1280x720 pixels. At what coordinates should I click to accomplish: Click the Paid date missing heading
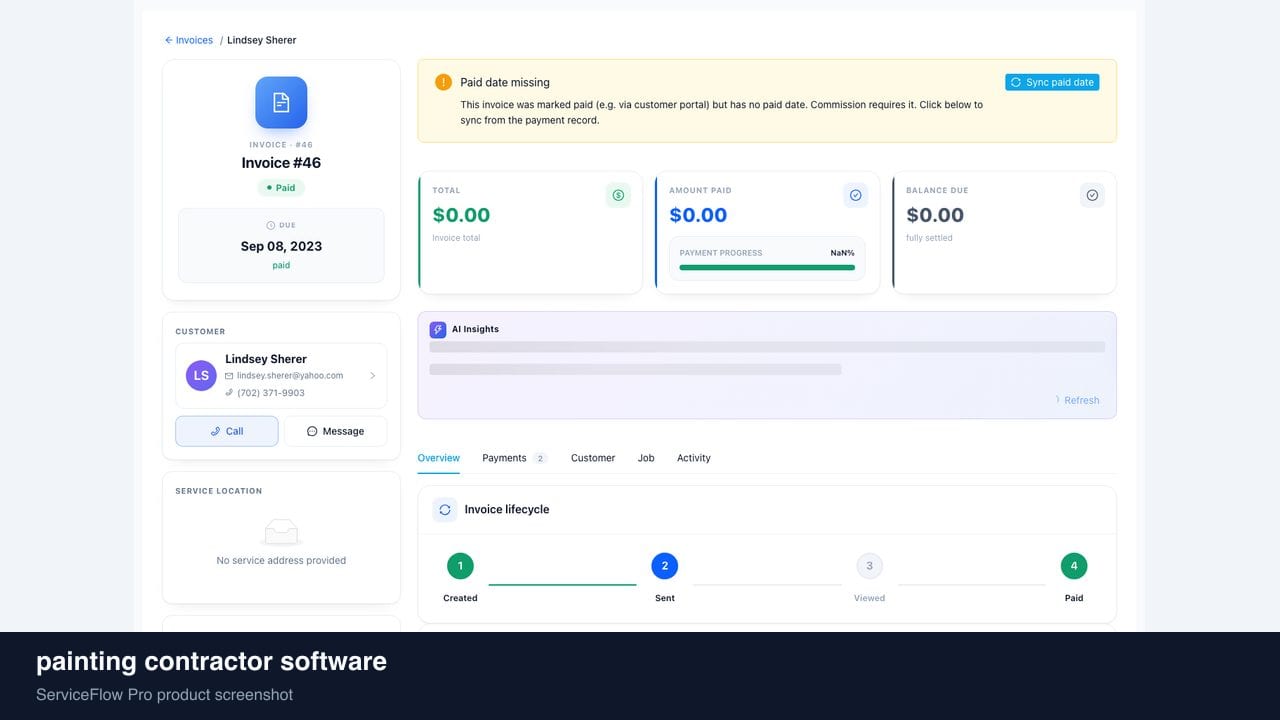[505, 82]
